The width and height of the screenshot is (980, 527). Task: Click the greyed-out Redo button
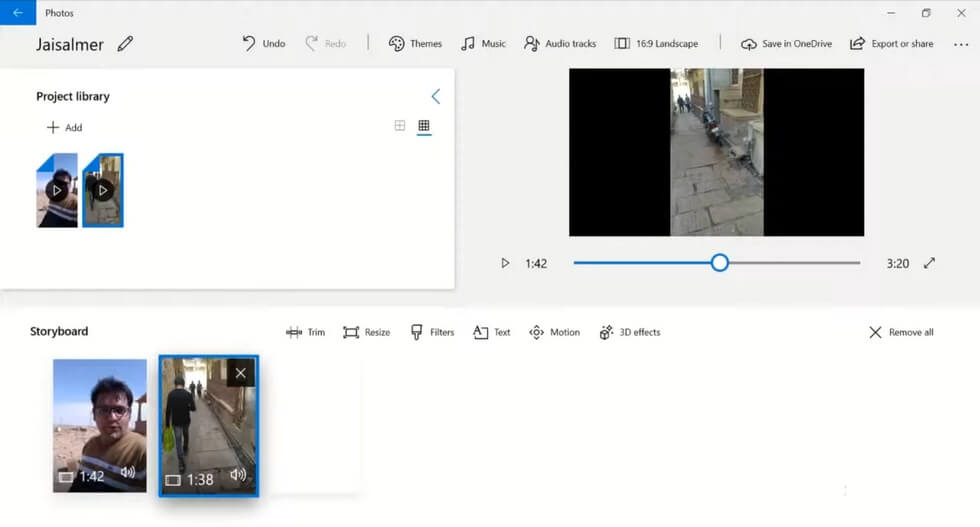click(325, 44)
